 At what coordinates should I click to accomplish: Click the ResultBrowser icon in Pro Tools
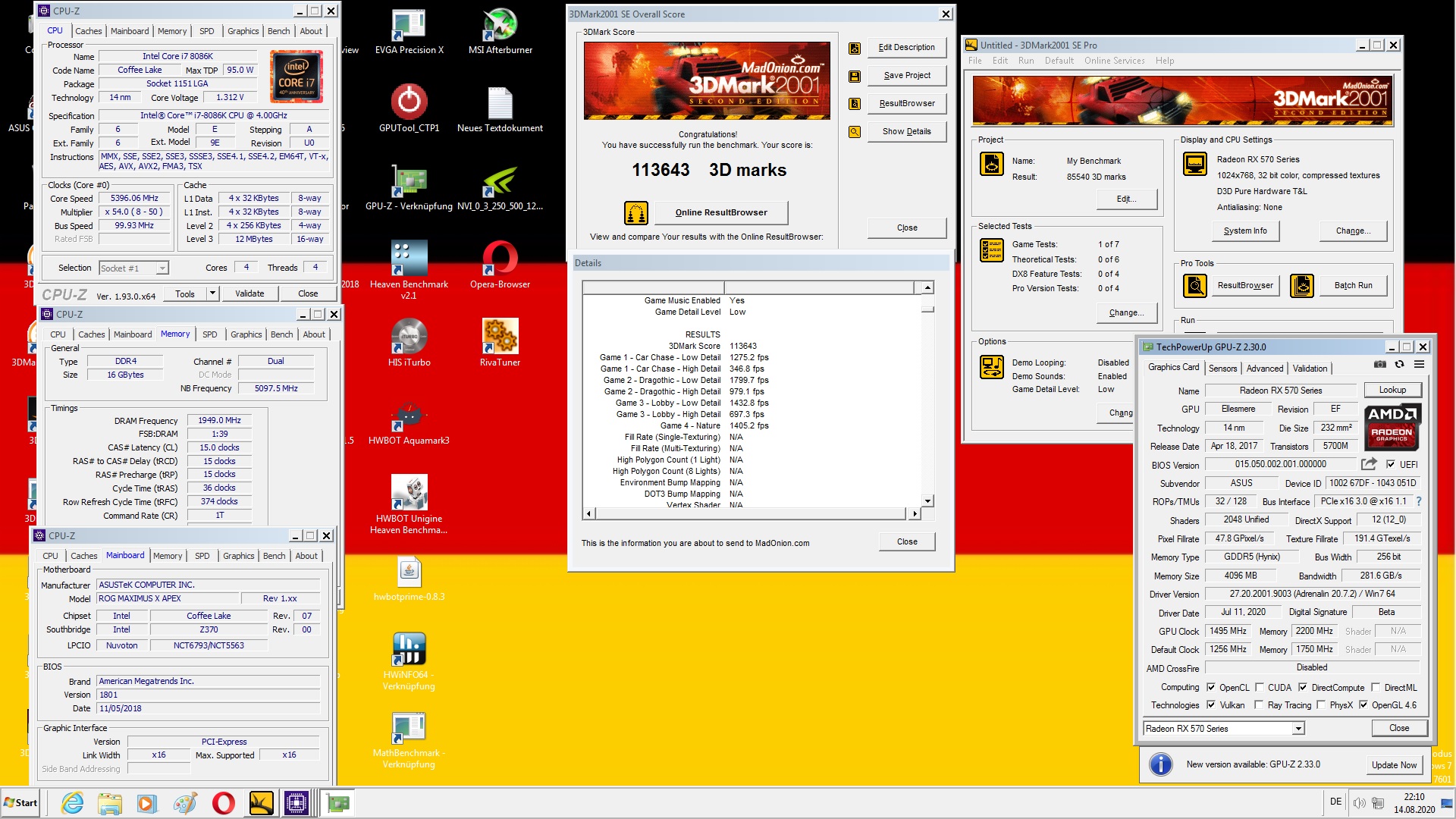click(x=1195, y=286)
